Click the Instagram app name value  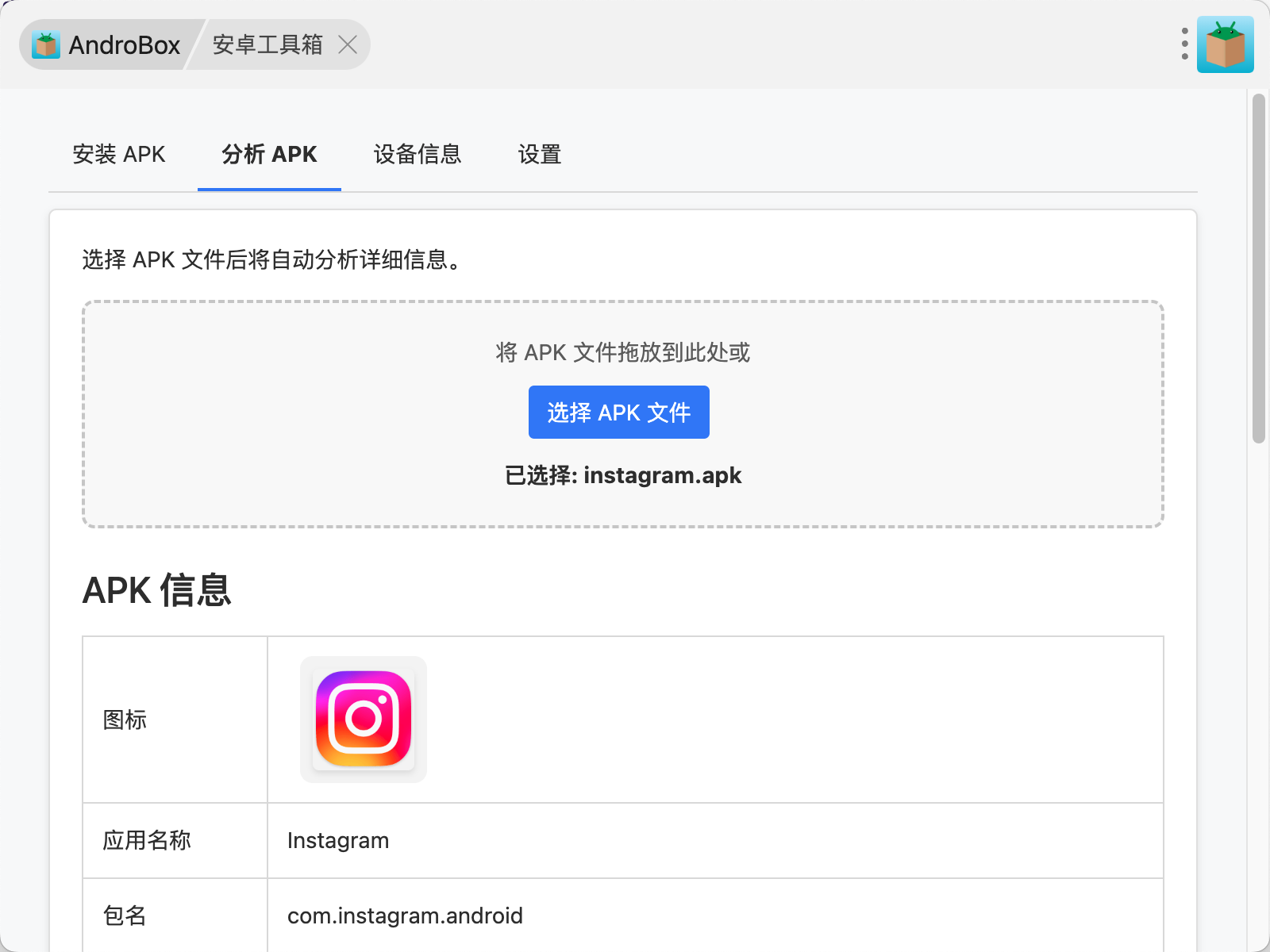click(338, 841)
